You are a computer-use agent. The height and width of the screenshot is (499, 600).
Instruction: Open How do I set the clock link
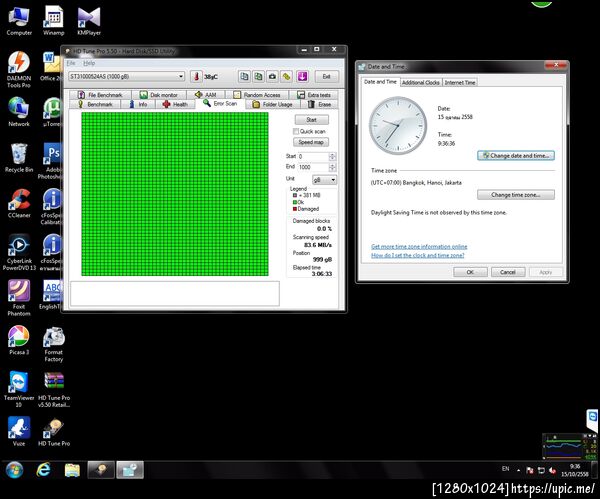point(417,255)
